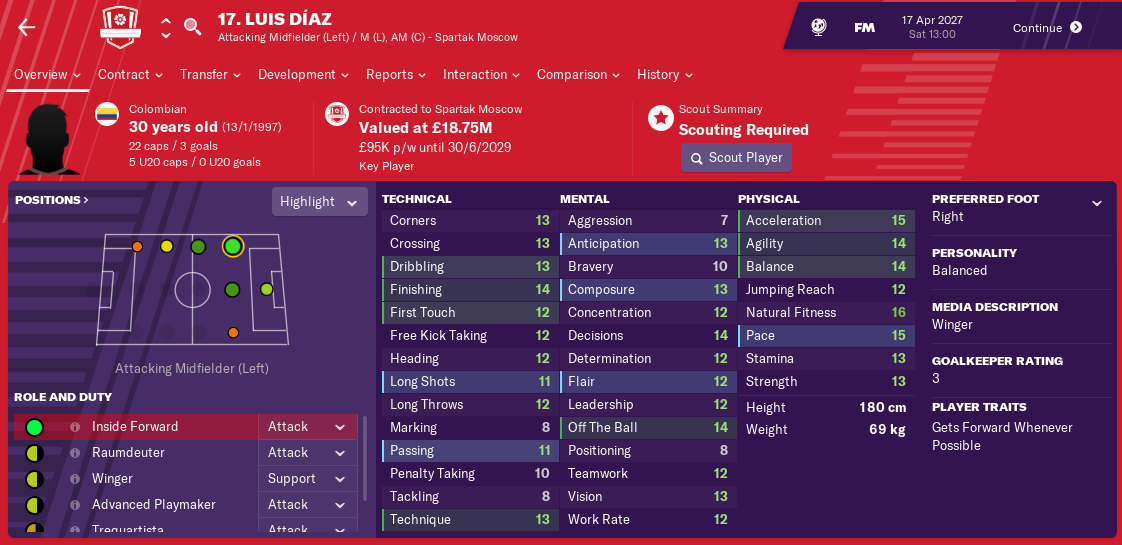Click the info icon beside Winger
Image resolution: width=1122 pixels, height=545 pixels.
pyautogui.click(x=75, y=479)
